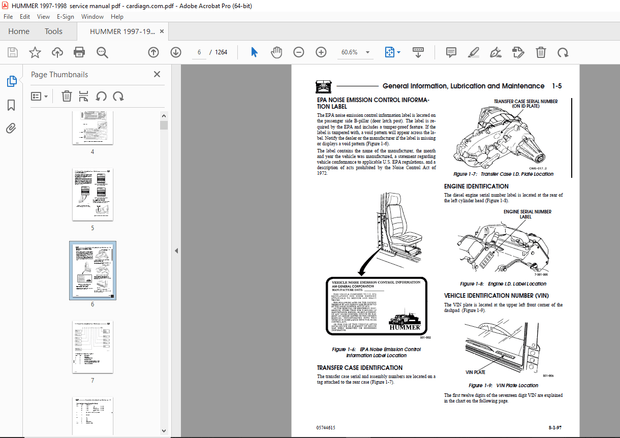Zoom out with the minus button
The image size is (620, 438).
[299, 52]
